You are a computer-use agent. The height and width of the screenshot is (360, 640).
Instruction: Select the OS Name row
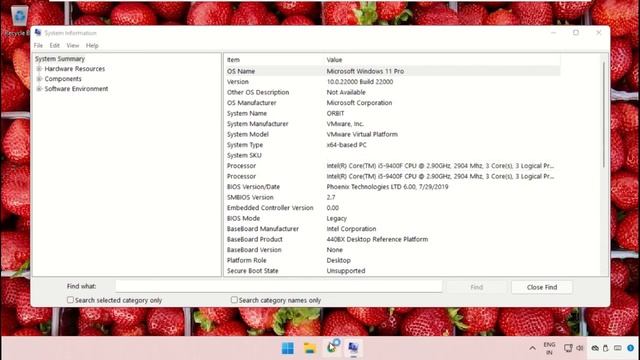pos(392,71)
